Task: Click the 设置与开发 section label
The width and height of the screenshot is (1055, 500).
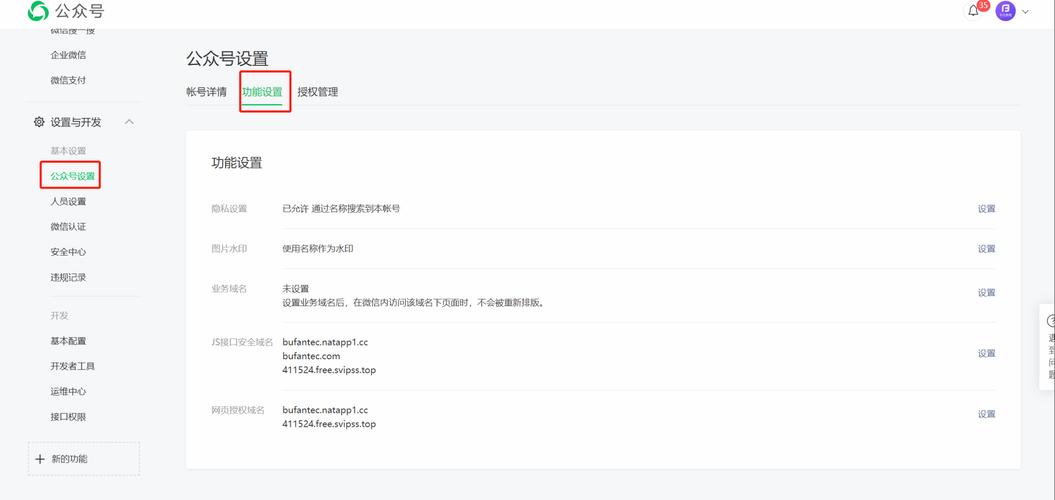Action: 76,122
